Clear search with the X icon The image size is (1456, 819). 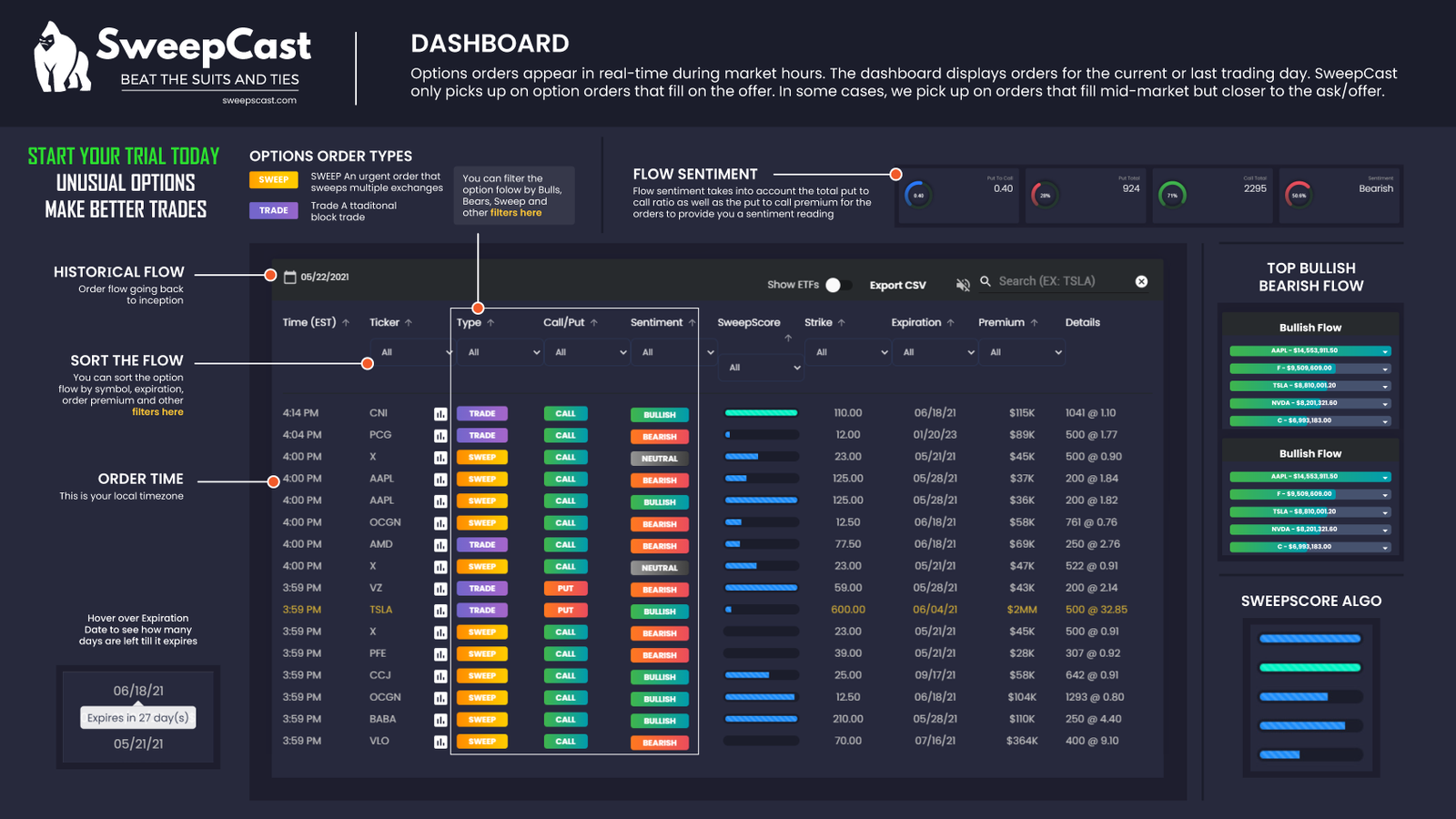(x=1141, y=282)
